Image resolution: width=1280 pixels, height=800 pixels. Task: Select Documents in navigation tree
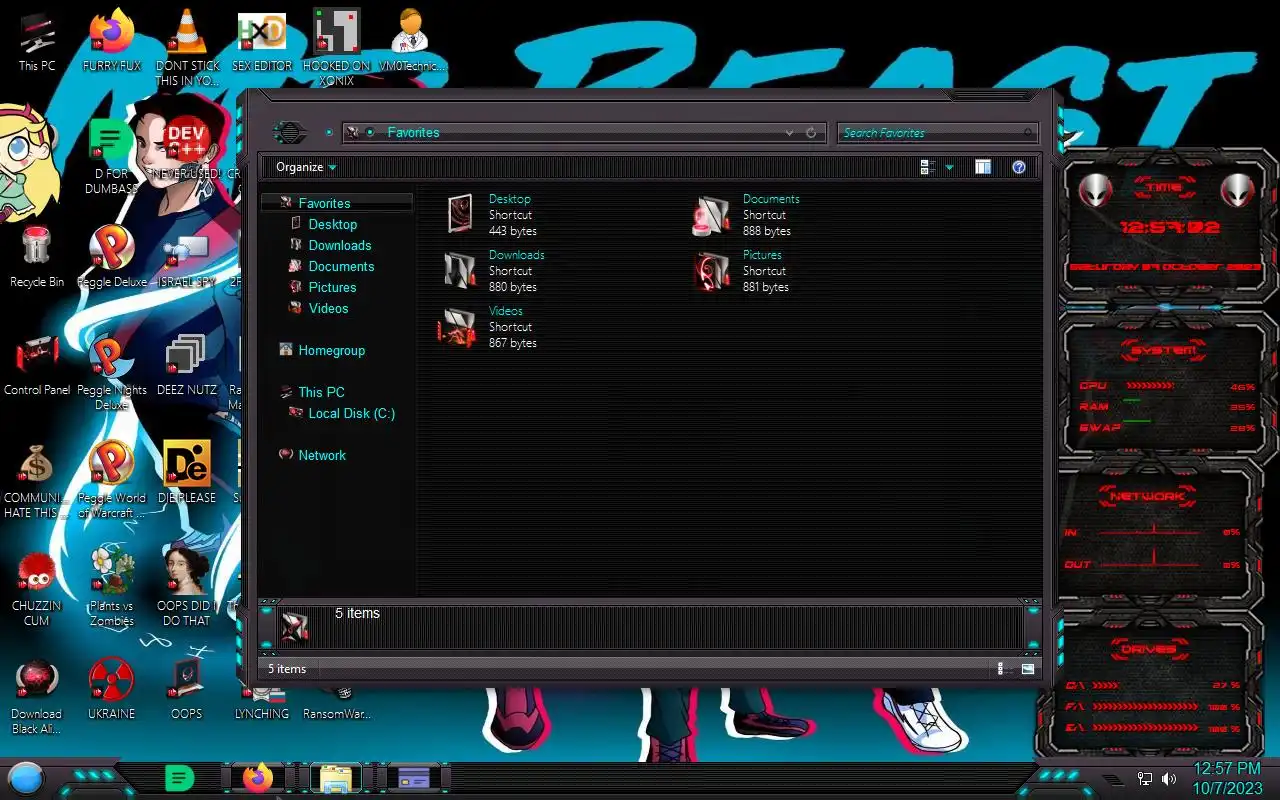341,266
